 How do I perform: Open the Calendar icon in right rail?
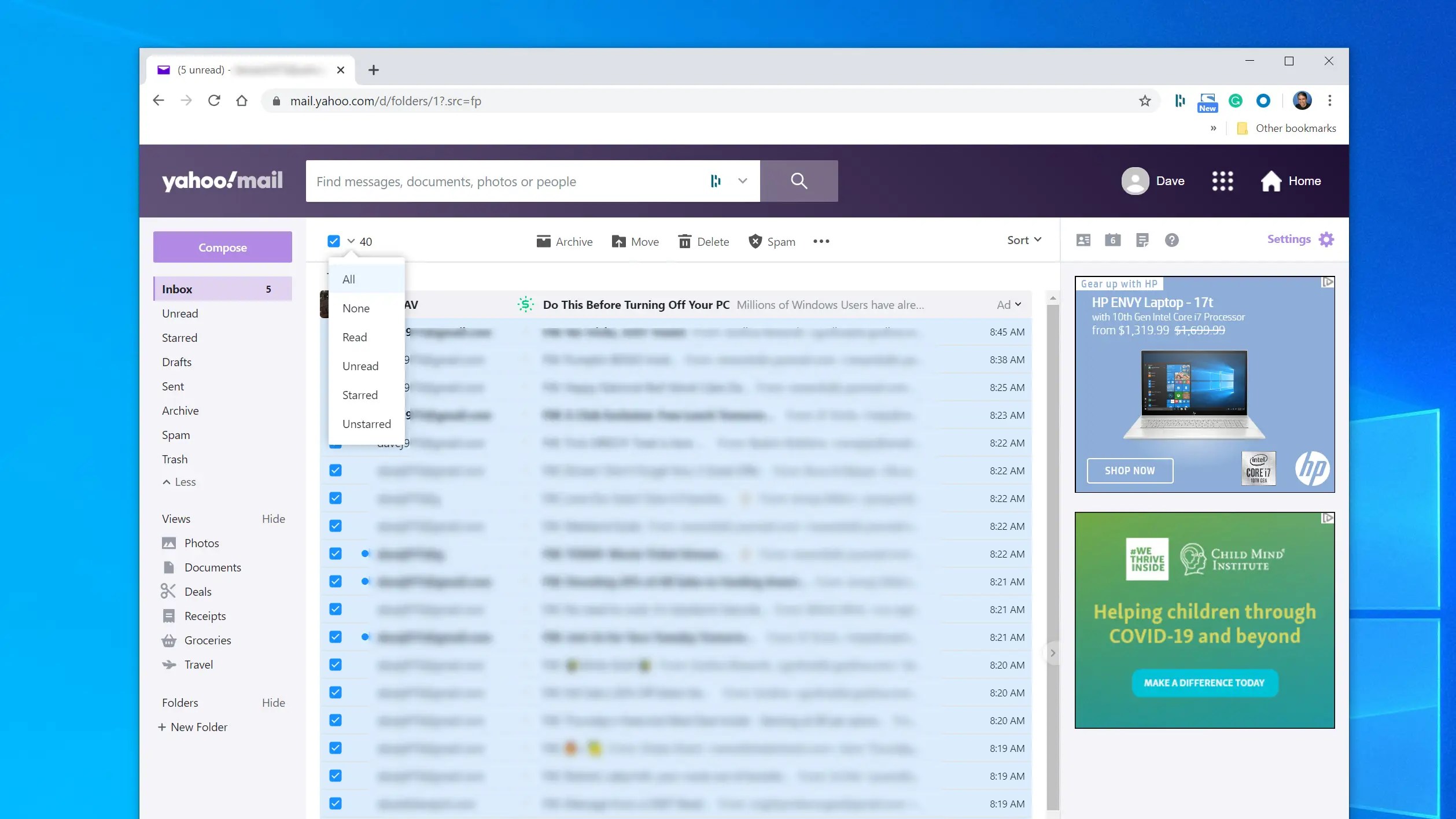(x=1112, y=240)
